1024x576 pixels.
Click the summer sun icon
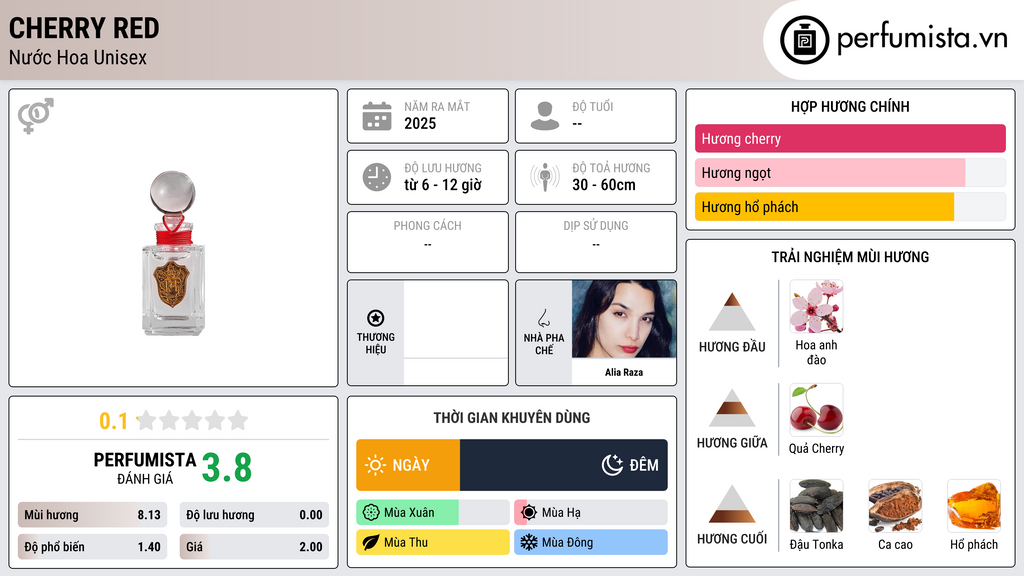point(529,513)
